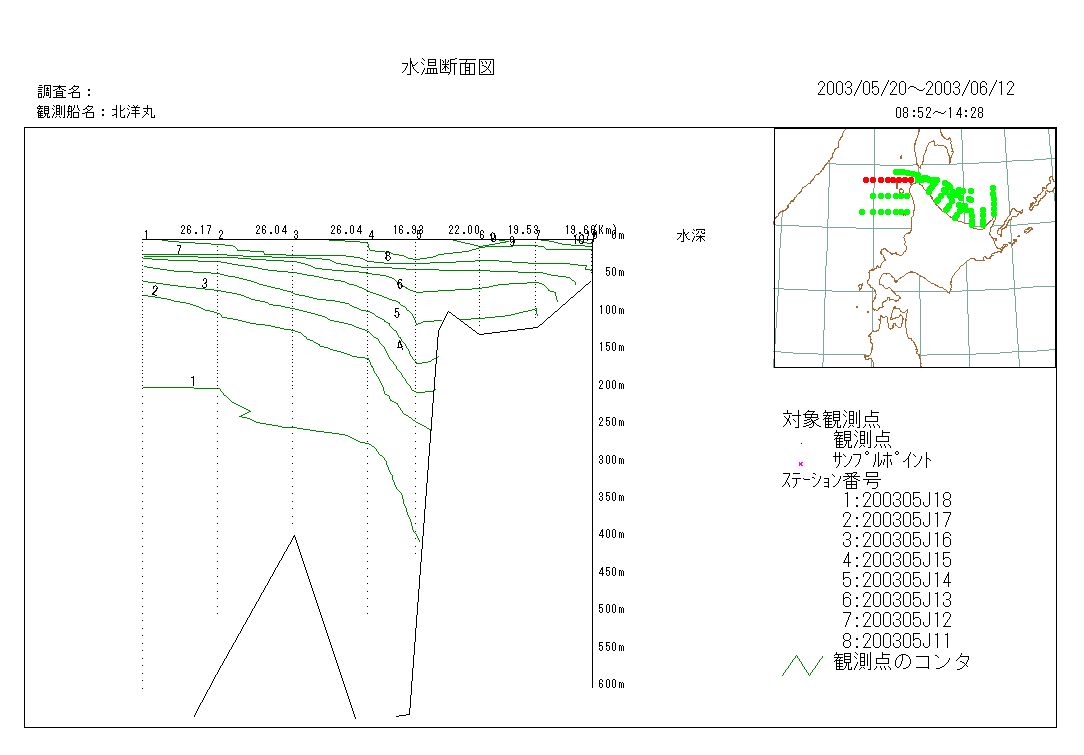Click the magenta sample point marker in legend
The width and height of the screenshot is (1084, 755).
click(x=801, y=463)
